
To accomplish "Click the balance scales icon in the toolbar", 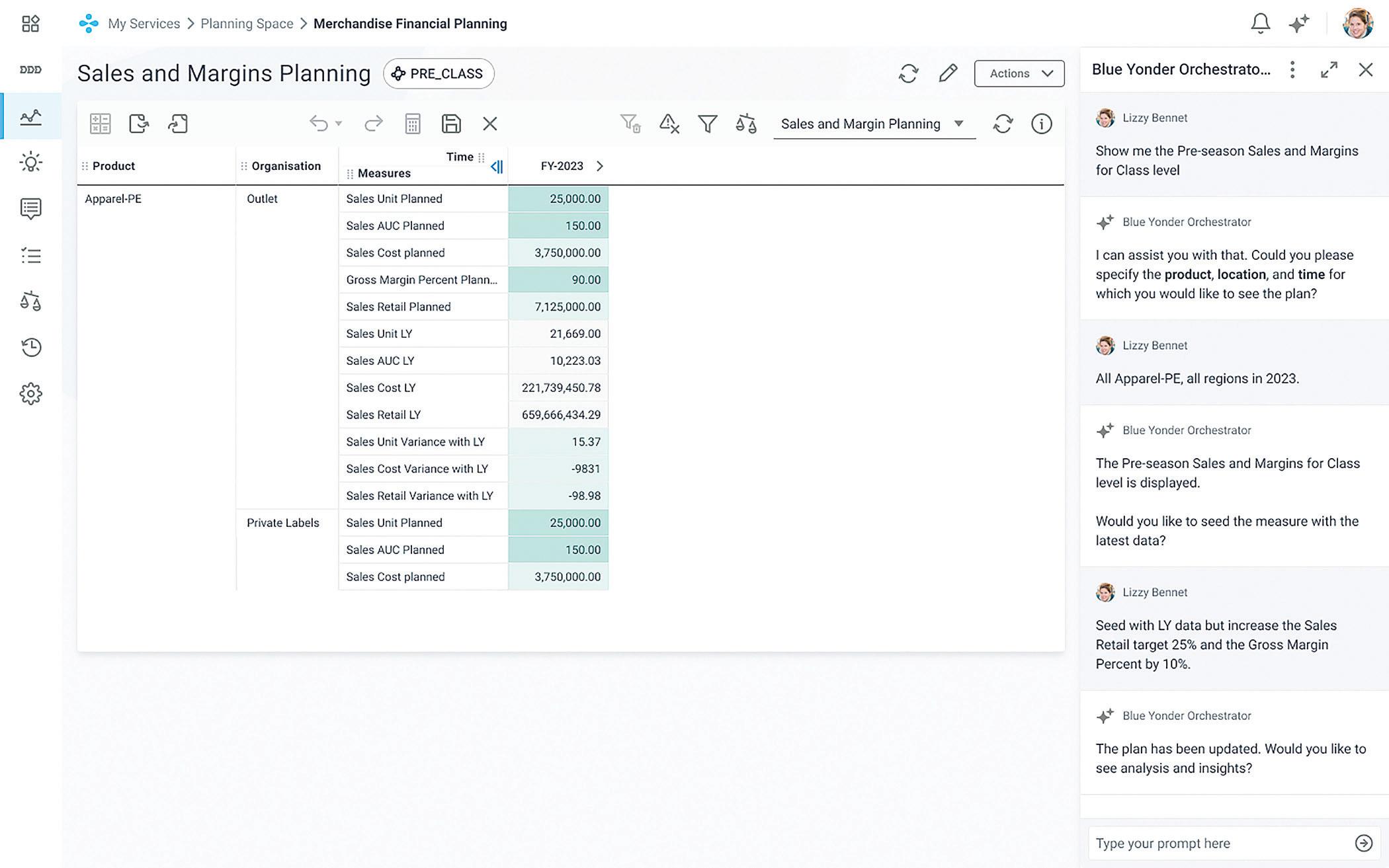I will [x=746, y=124].
